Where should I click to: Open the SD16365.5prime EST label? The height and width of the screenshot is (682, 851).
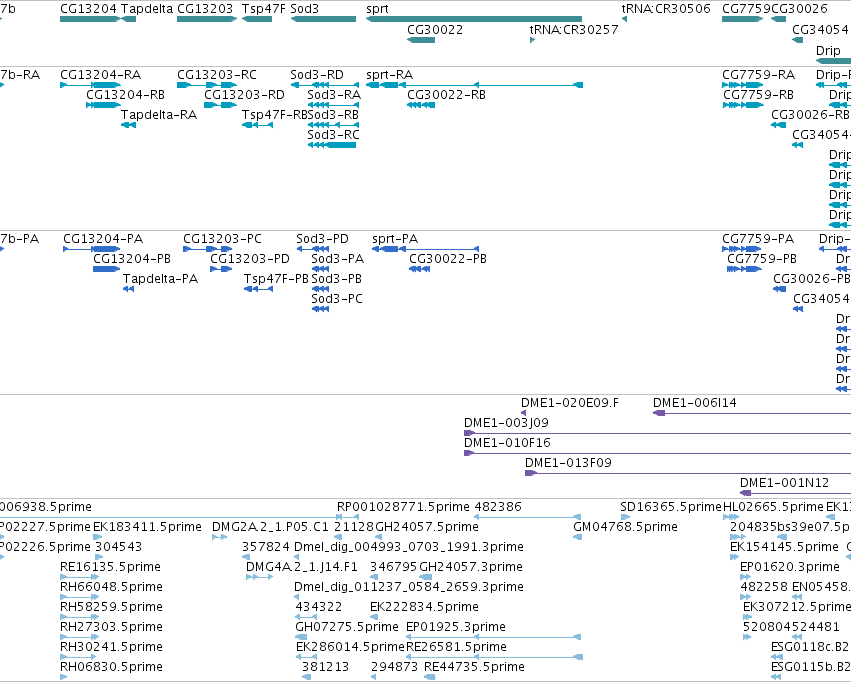tap(671, 507)
